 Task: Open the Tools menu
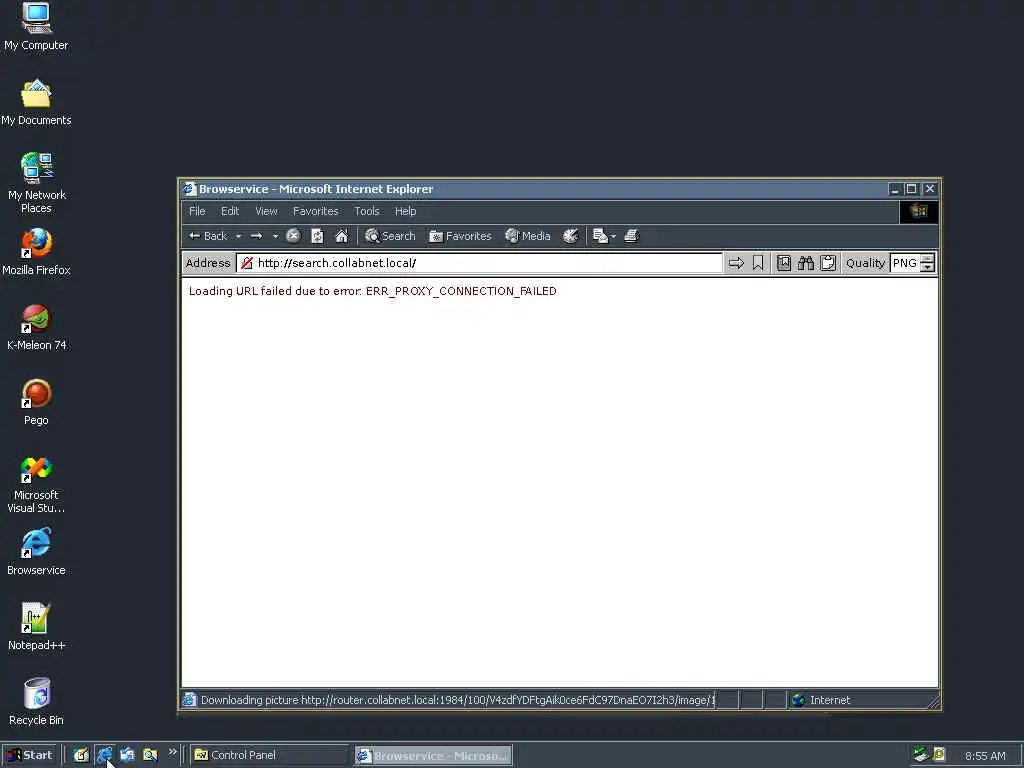coord(366,211)
